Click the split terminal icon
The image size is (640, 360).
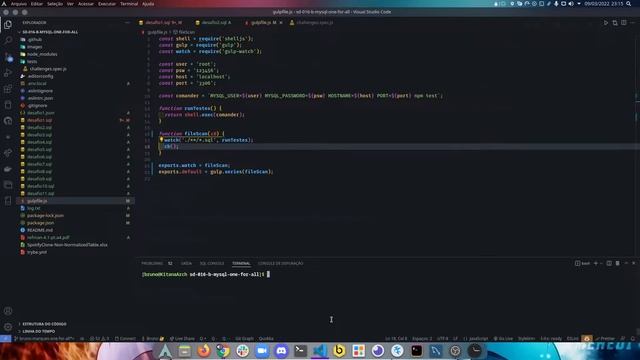coord(609,263)
